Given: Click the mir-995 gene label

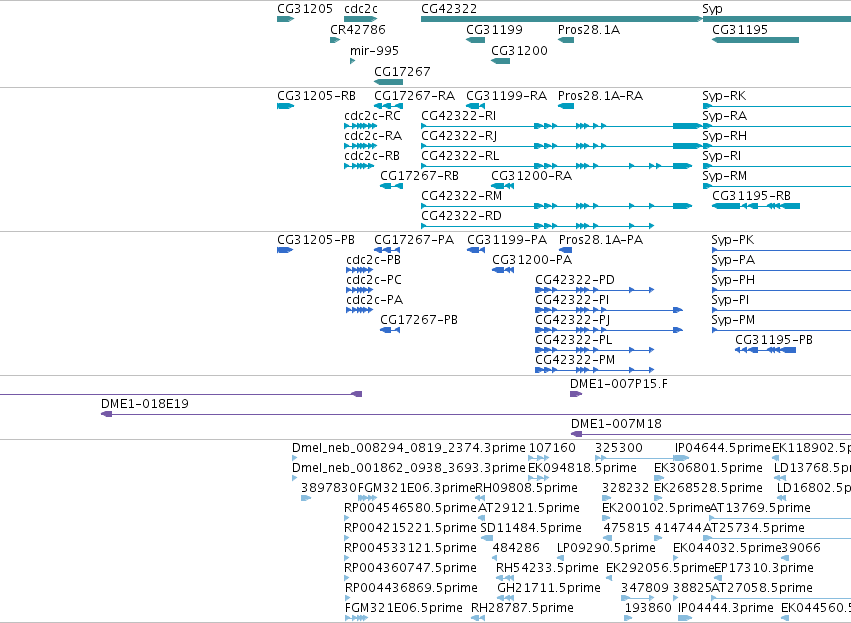Looking at the screenshot, I should (374, 50).
